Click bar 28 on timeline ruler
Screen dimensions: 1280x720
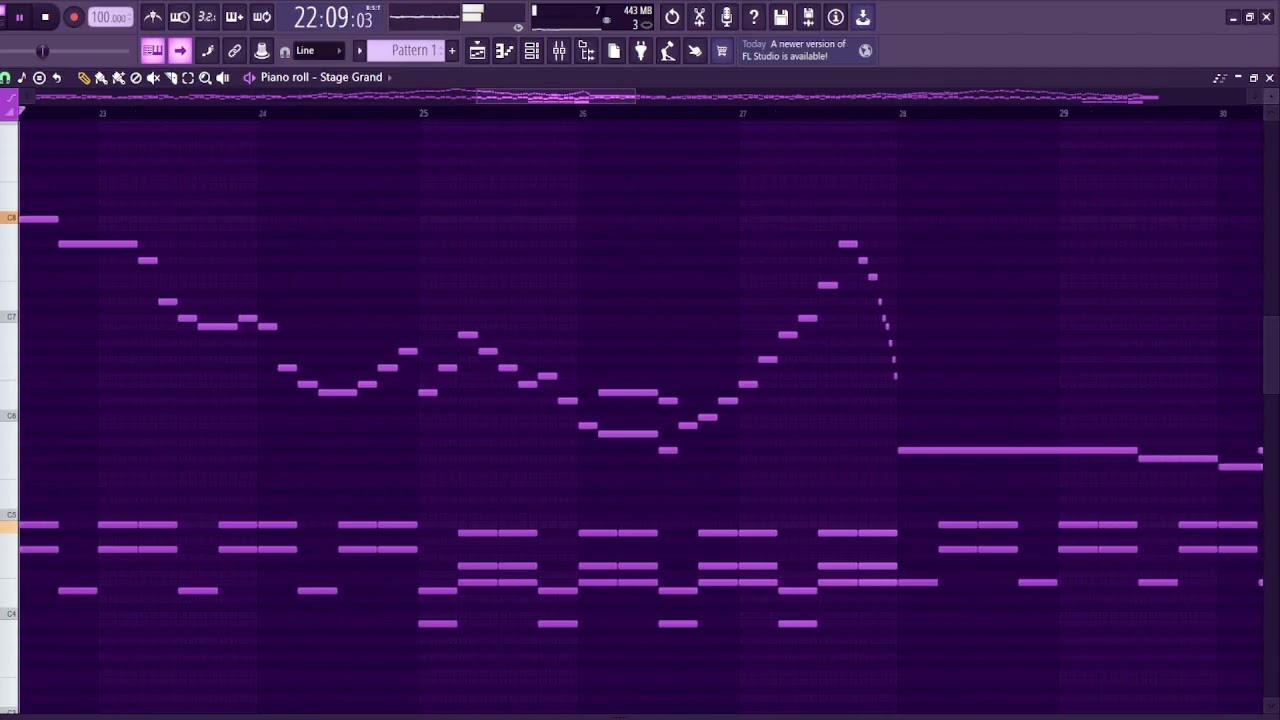(902, 113)
